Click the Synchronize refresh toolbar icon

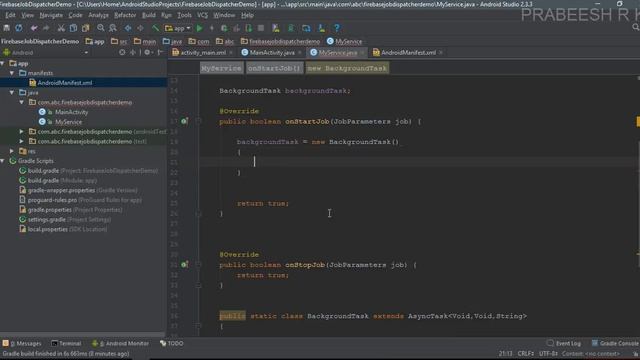coord(19,28)
